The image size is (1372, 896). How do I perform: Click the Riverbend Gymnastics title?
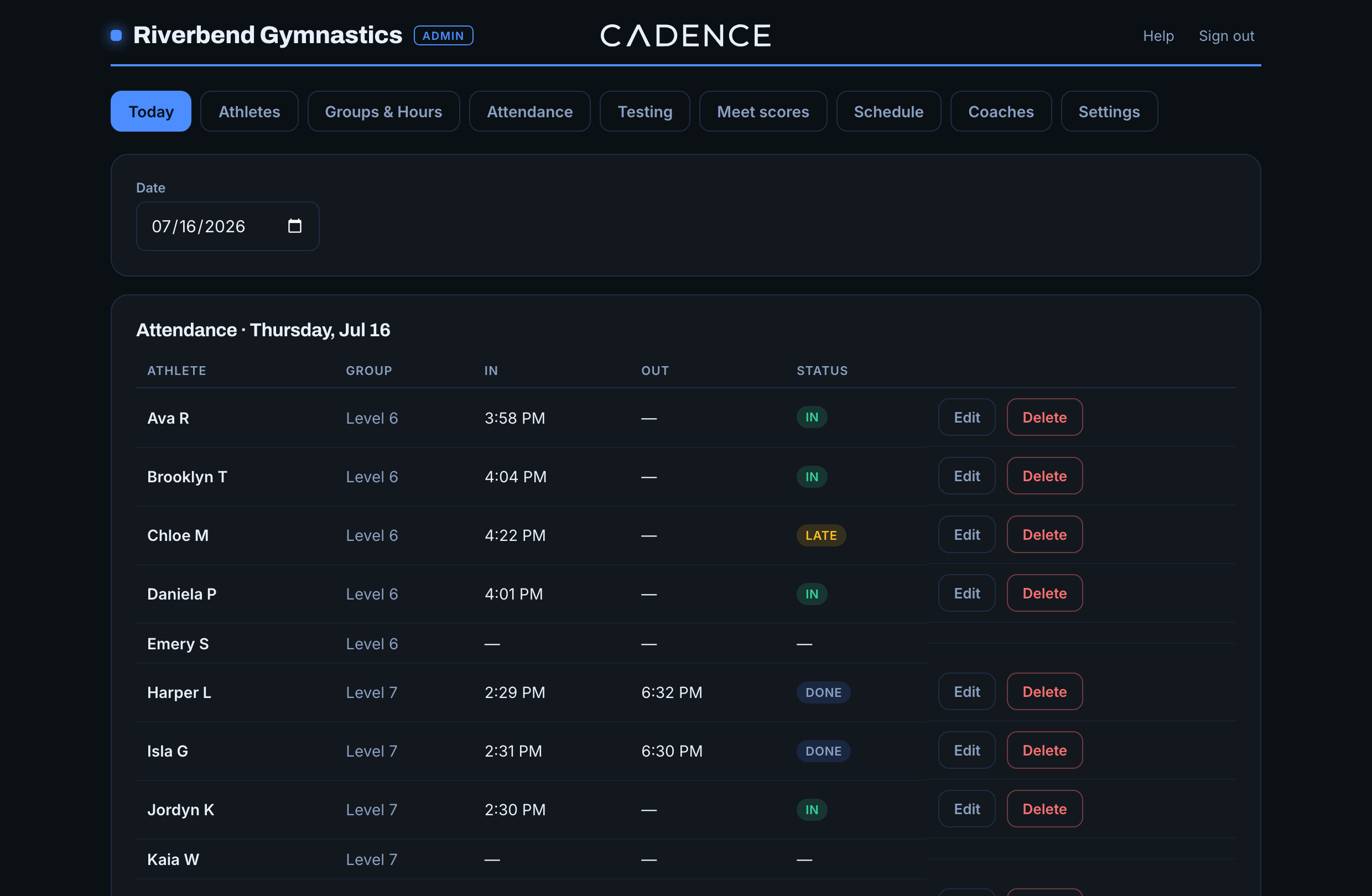point(267,35)
